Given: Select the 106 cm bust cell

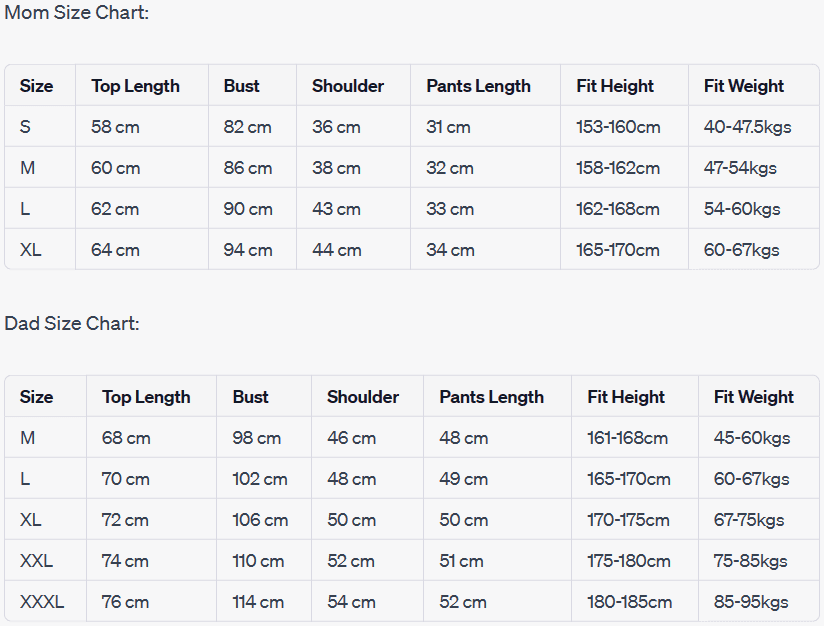Looking at the screenshot, I should 260,520.
